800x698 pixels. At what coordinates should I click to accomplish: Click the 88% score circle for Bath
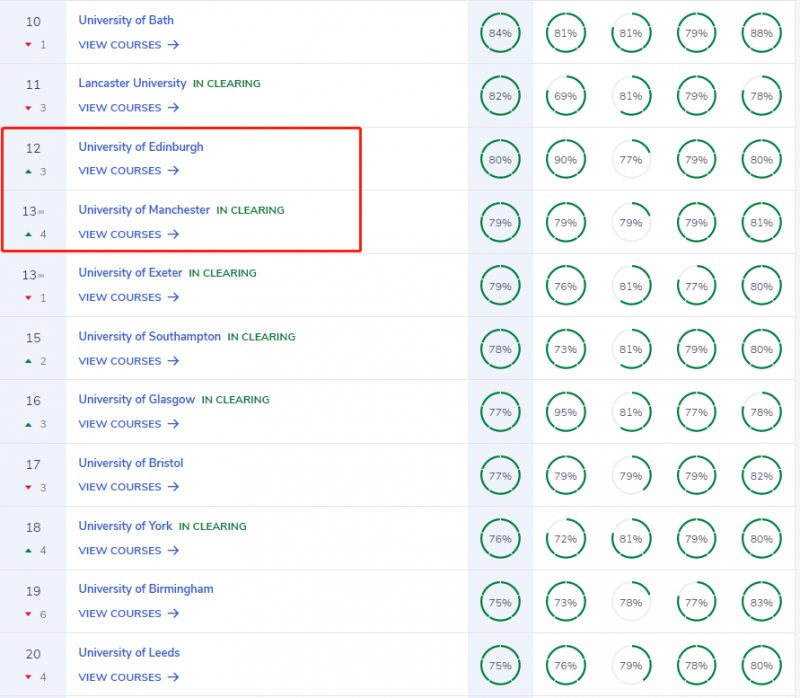point(761,33)
